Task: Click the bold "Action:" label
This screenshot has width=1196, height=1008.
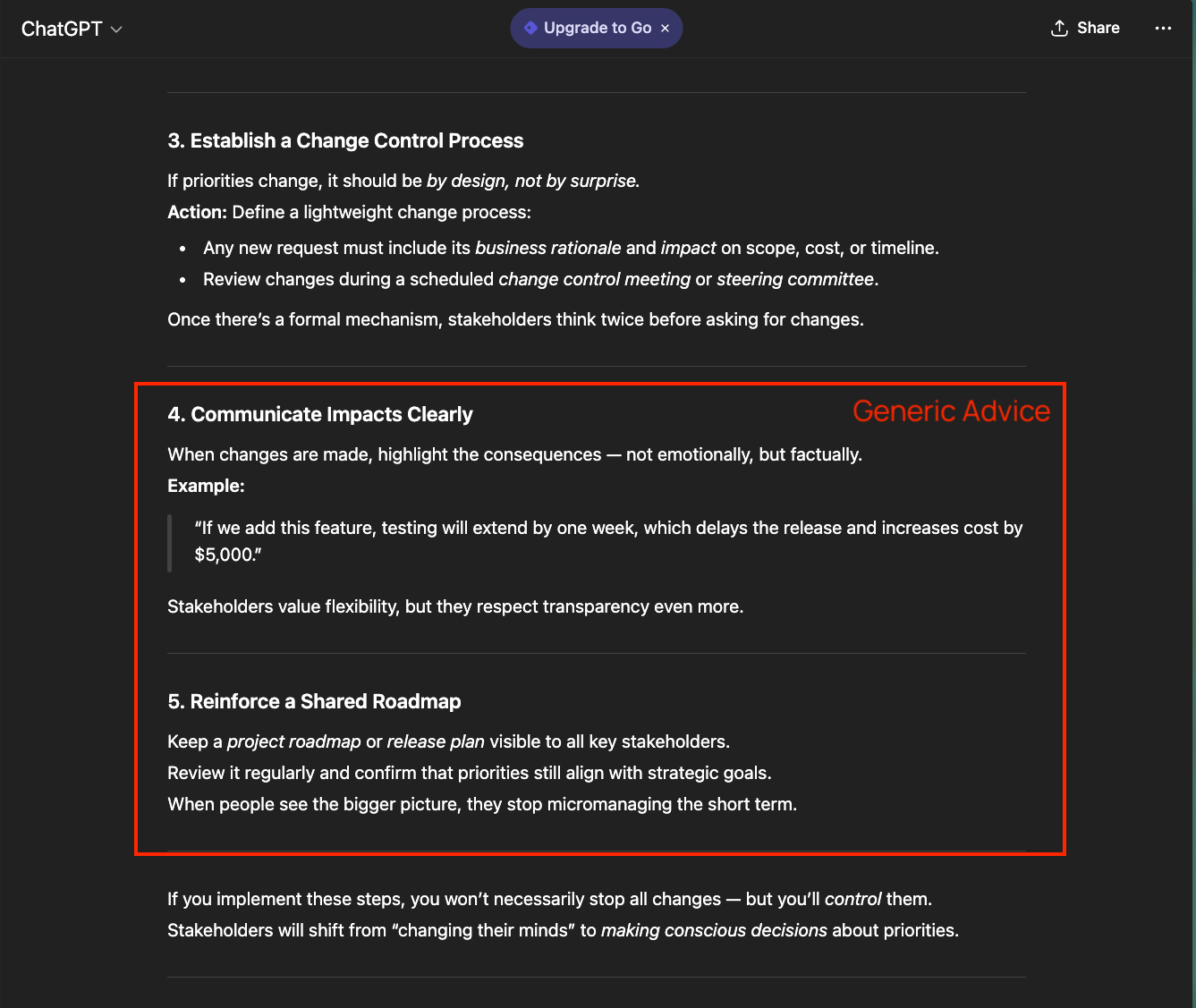Action: point(197,212)
